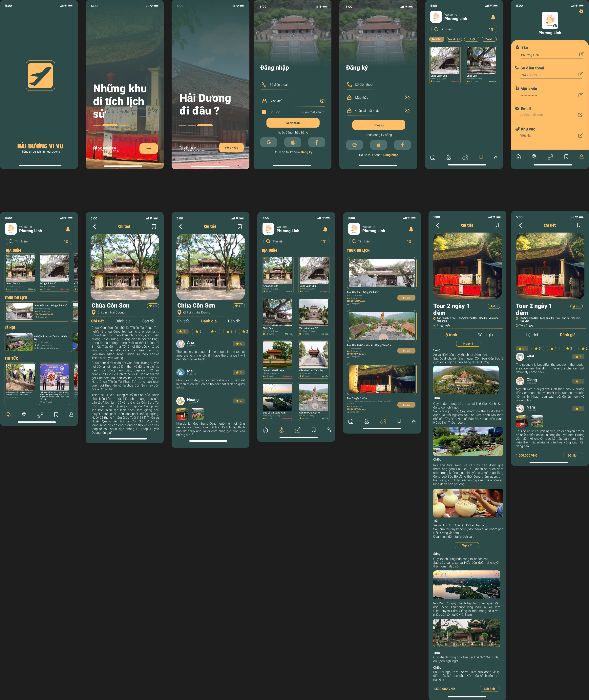The height and width of the screenshot is (700, 589).
Task: Tap the orange button on the 'Hải Dương đi đâu ?' screen
Action: [231, 148]
